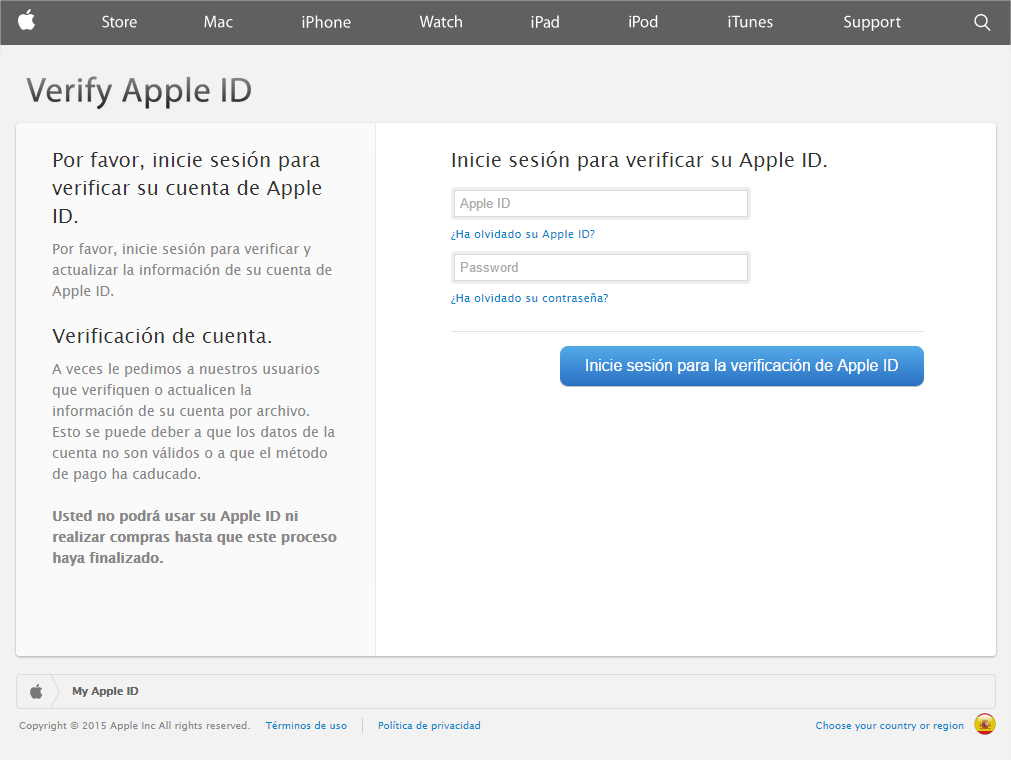Select Watch in the top navigation
The image size is (1011, 760).
[x=441, y=22]
